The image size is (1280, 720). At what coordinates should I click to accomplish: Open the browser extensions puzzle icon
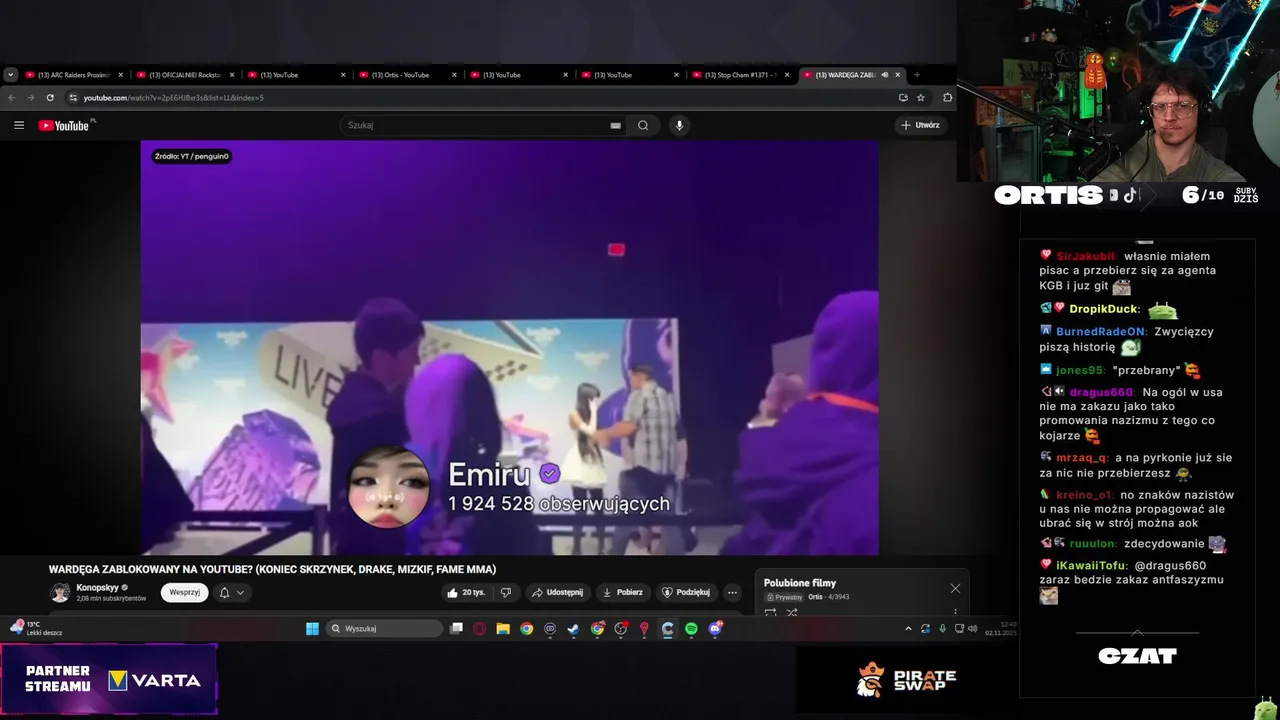coord(947,97)
